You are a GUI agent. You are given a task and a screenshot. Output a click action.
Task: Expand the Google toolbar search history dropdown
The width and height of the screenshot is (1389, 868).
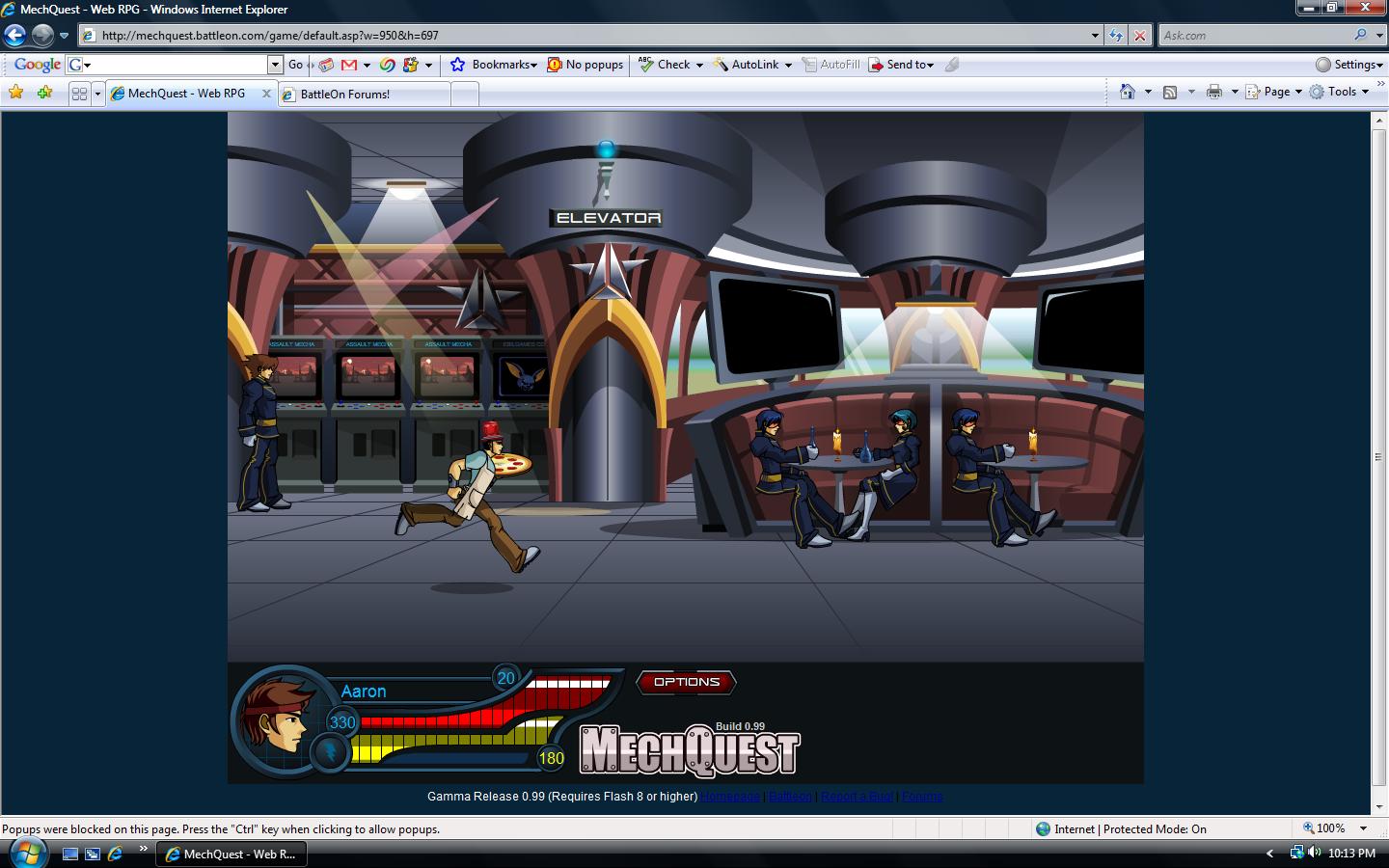pyautogui.click(x=275, y=65)
